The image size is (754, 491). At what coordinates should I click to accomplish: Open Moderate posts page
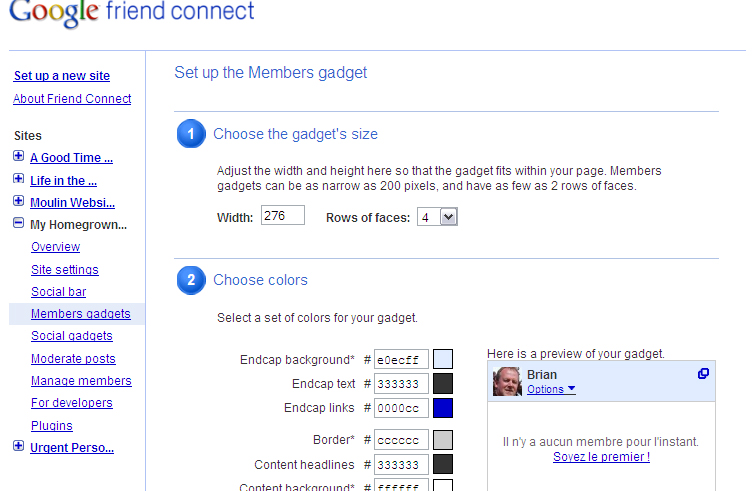pyautogui.click(x=73, y=359)
